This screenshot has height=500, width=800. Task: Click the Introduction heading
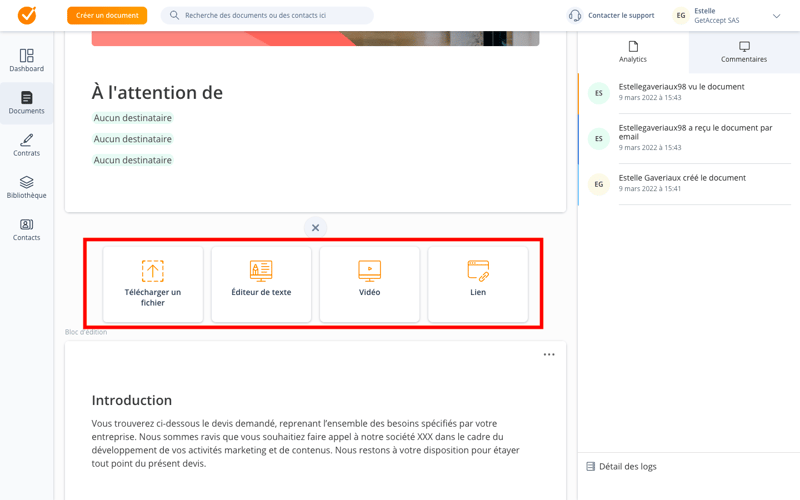[x=132, y=400]
